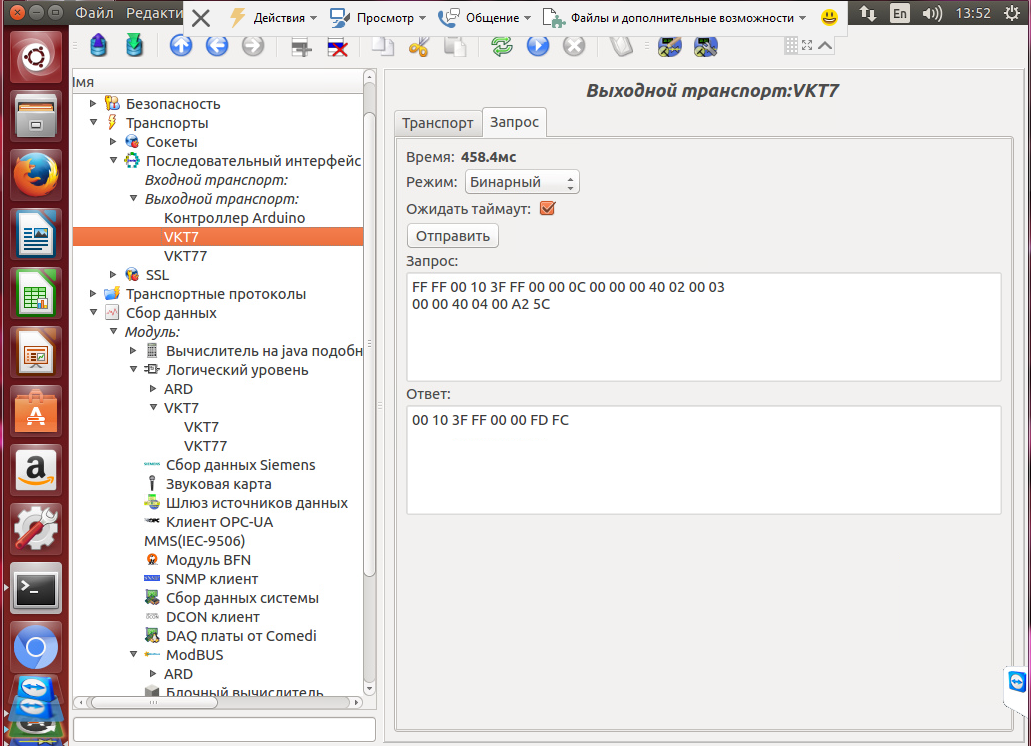The width and height of the screenshot is (1031, 746).
Task: Open the 'Файл' menu
Action: (x=94, y=15)
